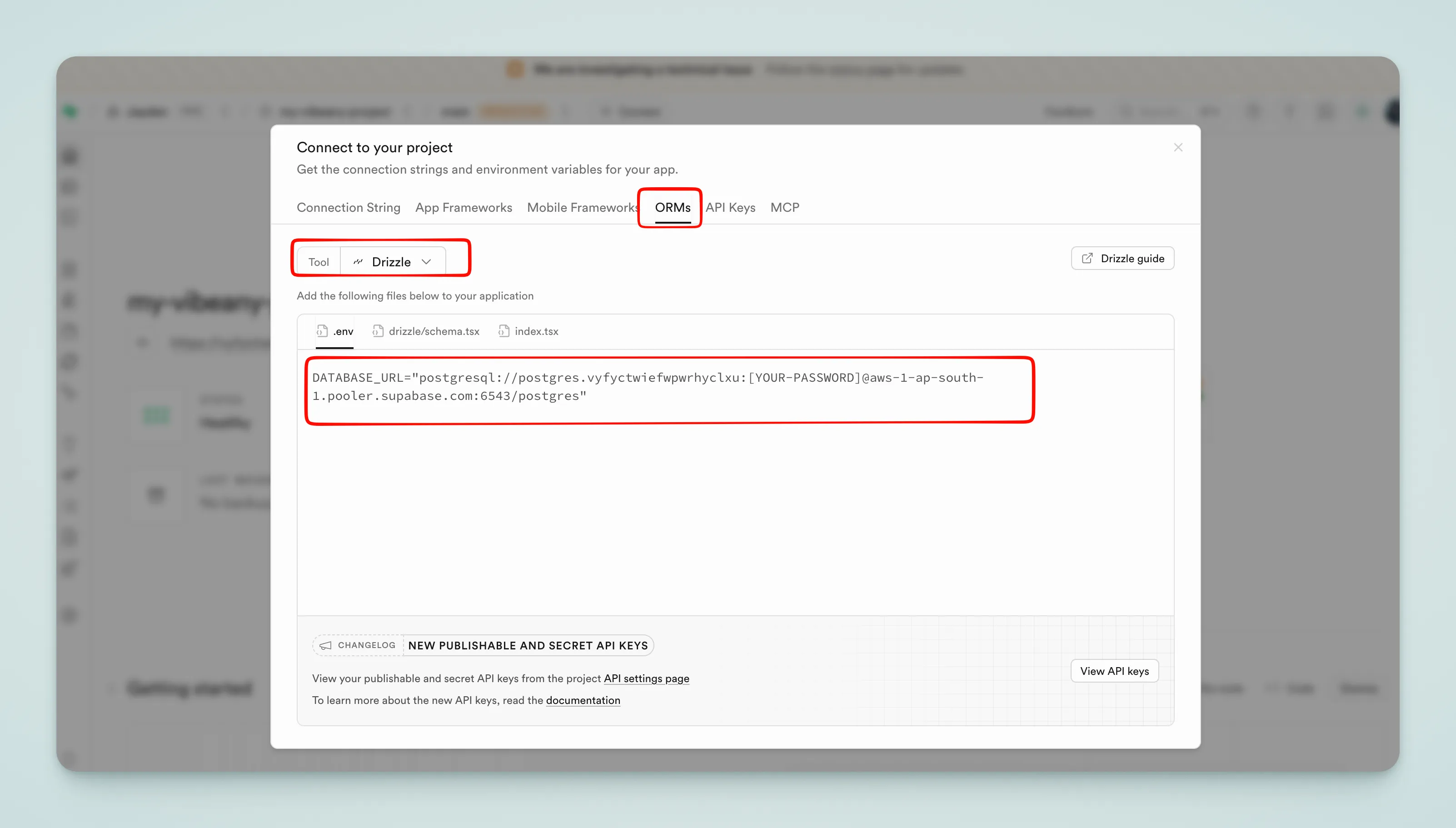
Task: Close the Connect to your project dialog
Action: [1178, 147]
